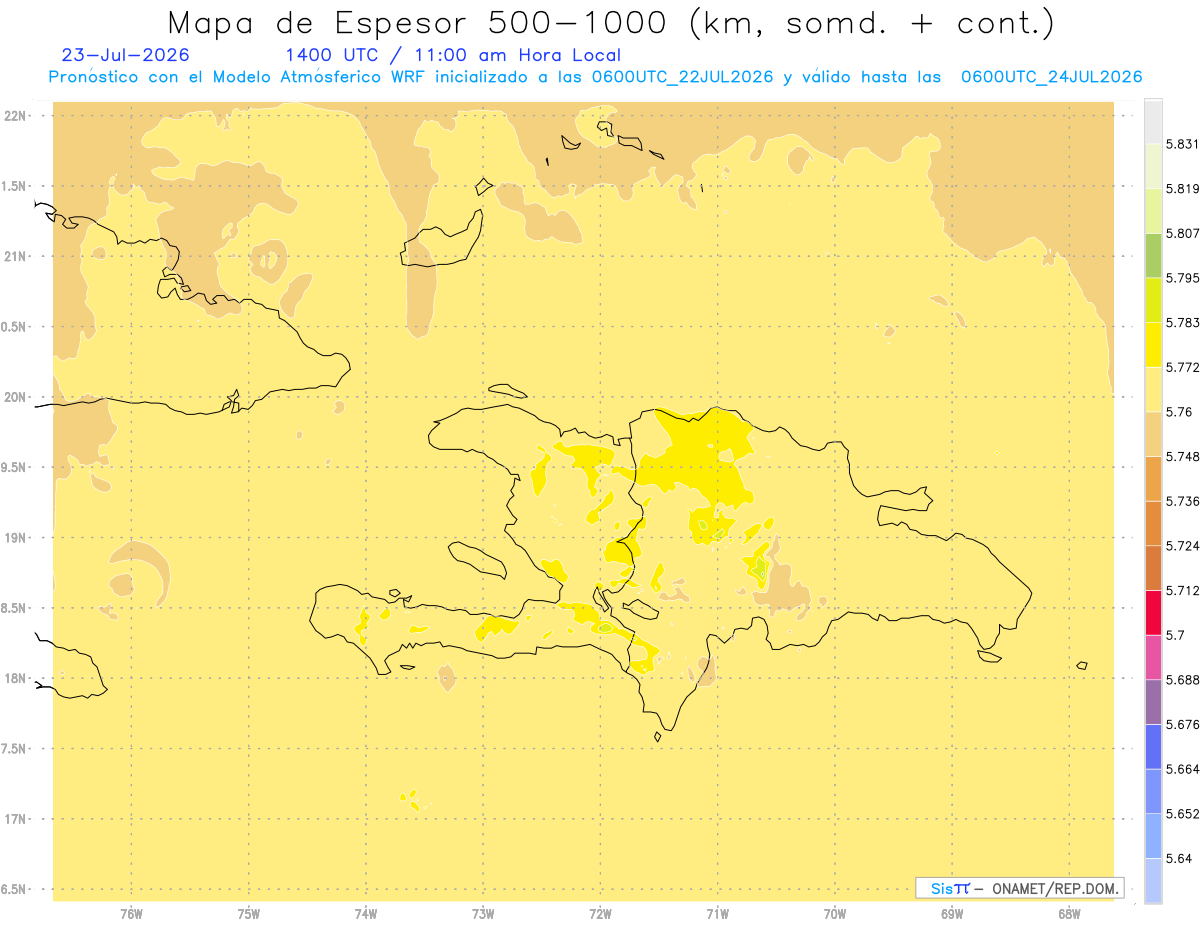Click the 5.819 colorbar value

[x=1183, y=189]
